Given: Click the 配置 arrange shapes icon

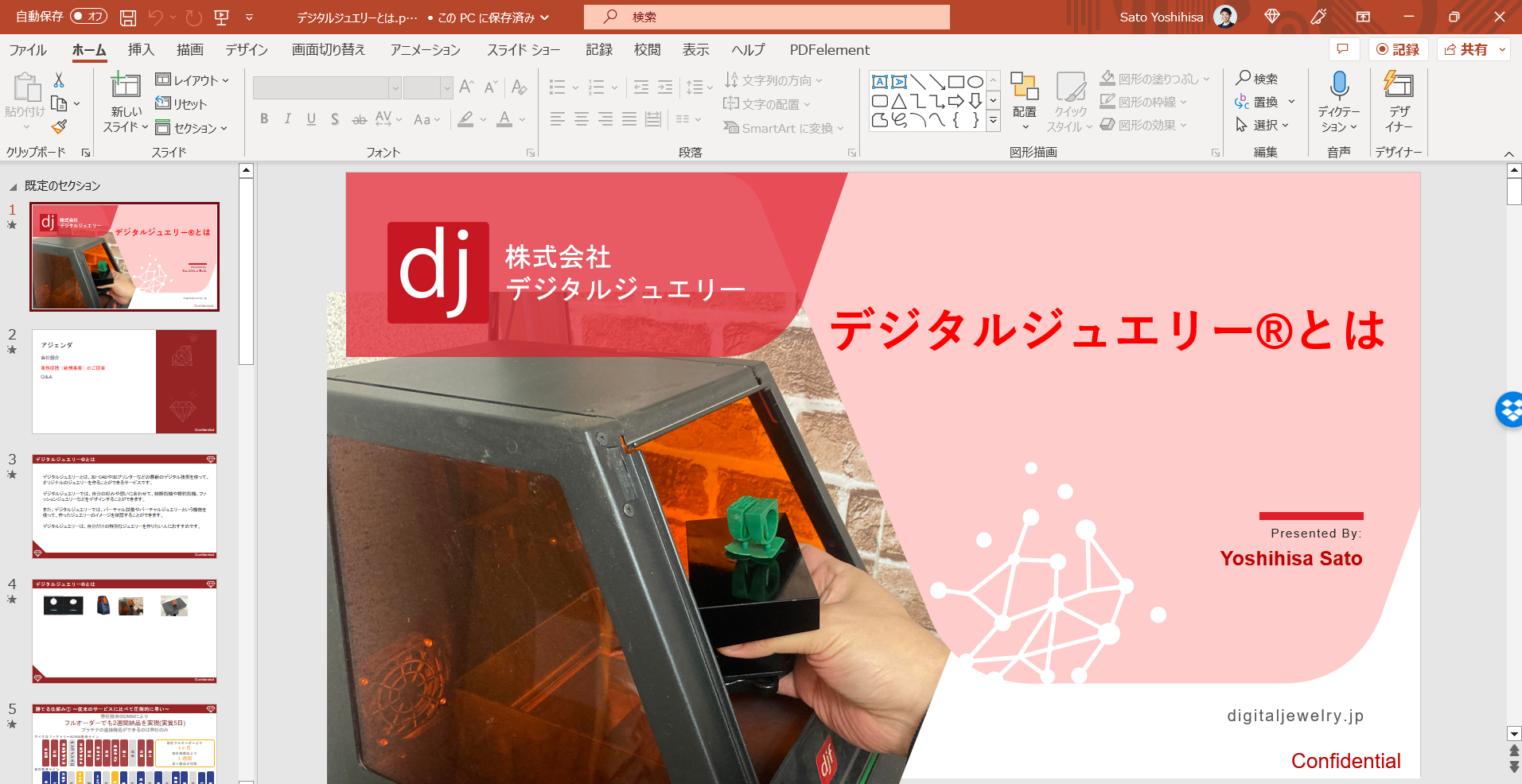Looking at the screenshot, I should tap(1024, 86).
